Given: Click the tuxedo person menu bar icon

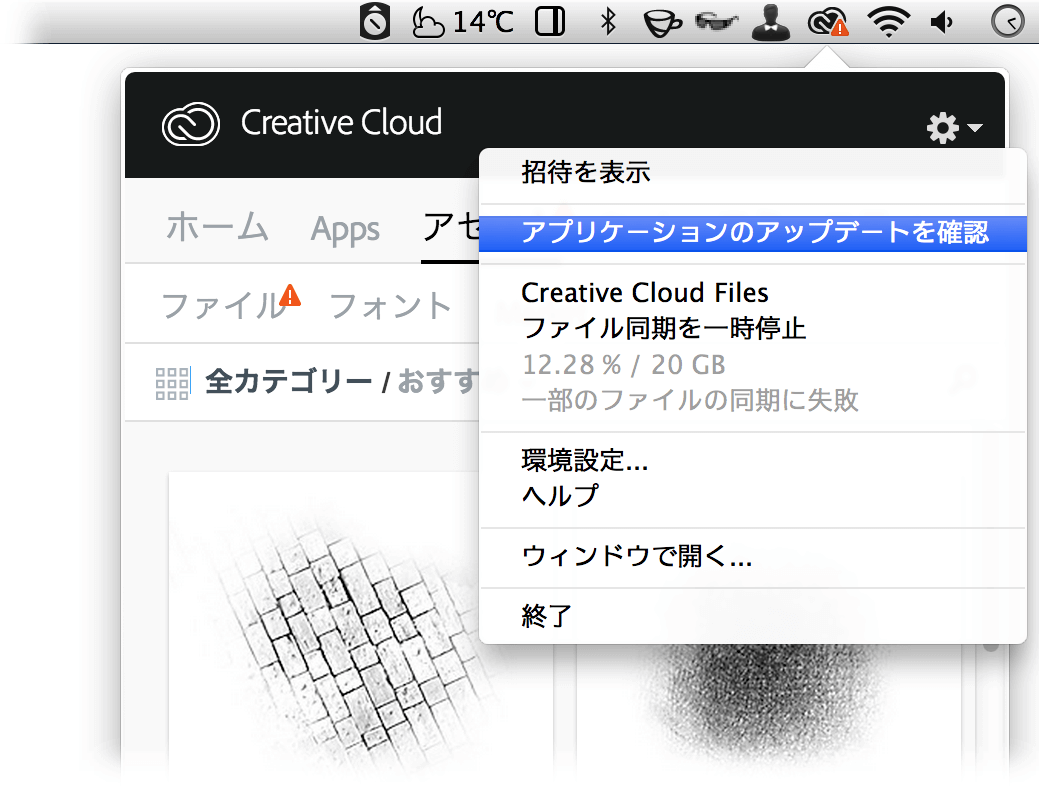Looking at the screenshot, I should point(771,23).
